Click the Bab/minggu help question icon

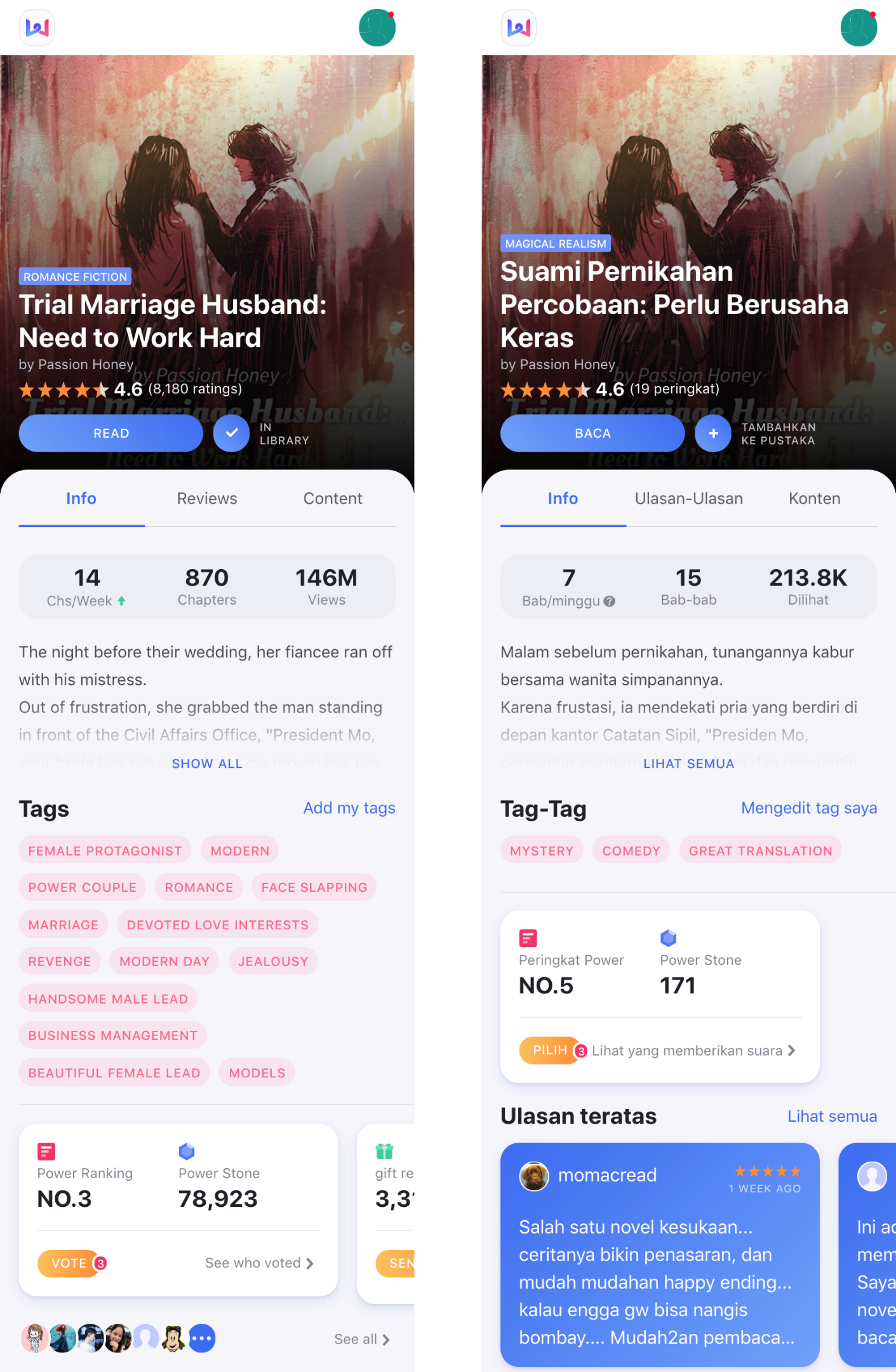tap(609, 601)
